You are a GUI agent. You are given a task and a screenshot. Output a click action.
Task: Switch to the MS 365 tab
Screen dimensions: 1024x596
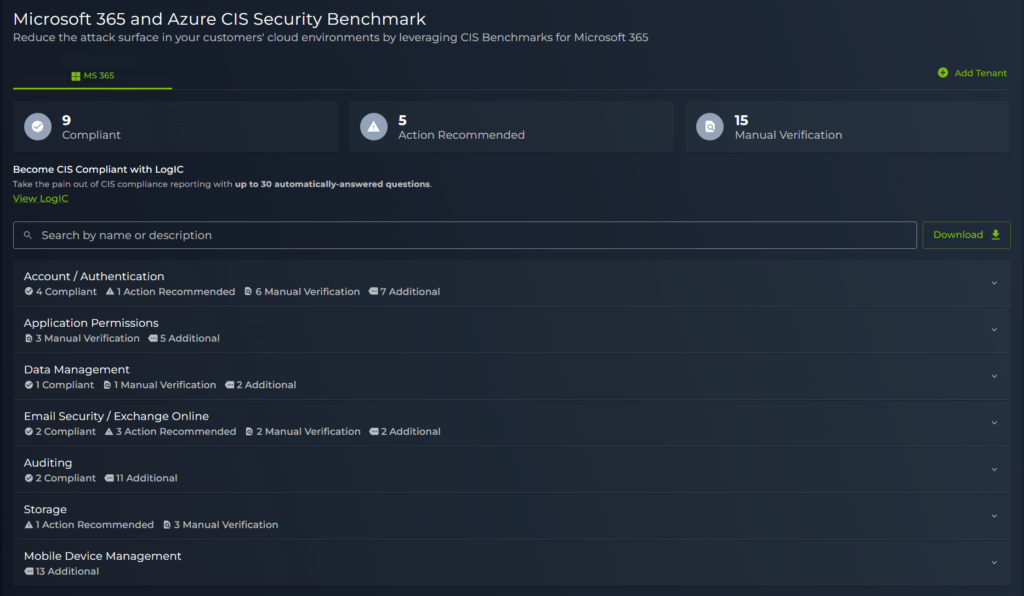pos(92,76)
